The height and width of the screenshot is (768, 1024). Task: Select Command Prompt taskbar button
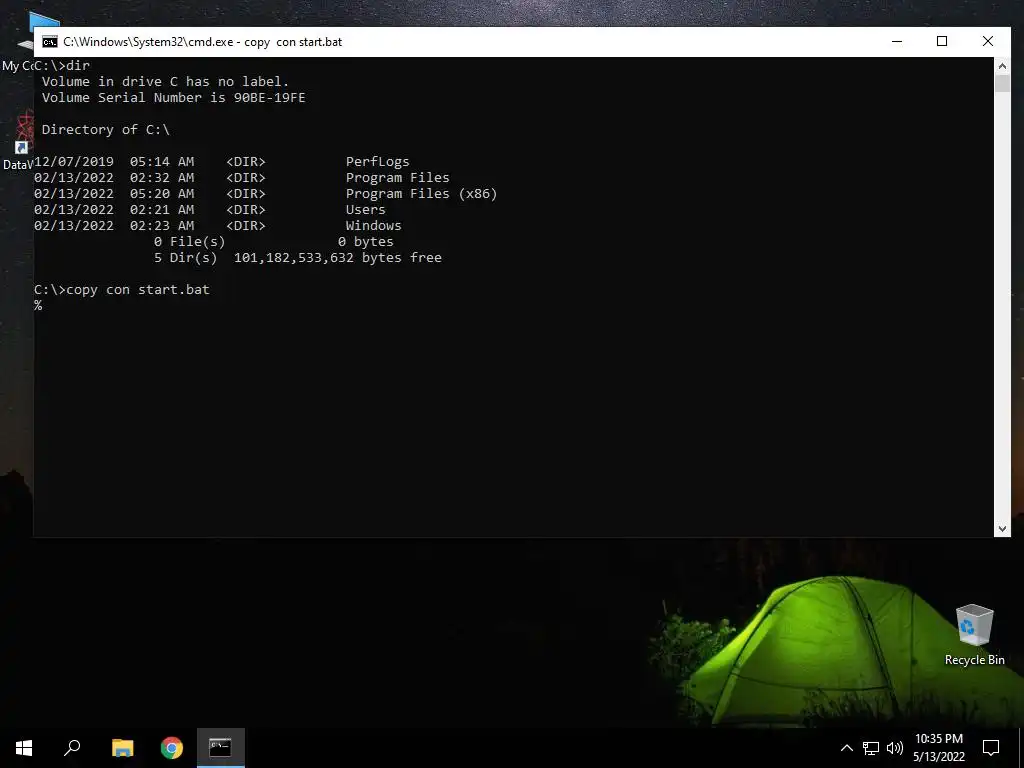221,748
